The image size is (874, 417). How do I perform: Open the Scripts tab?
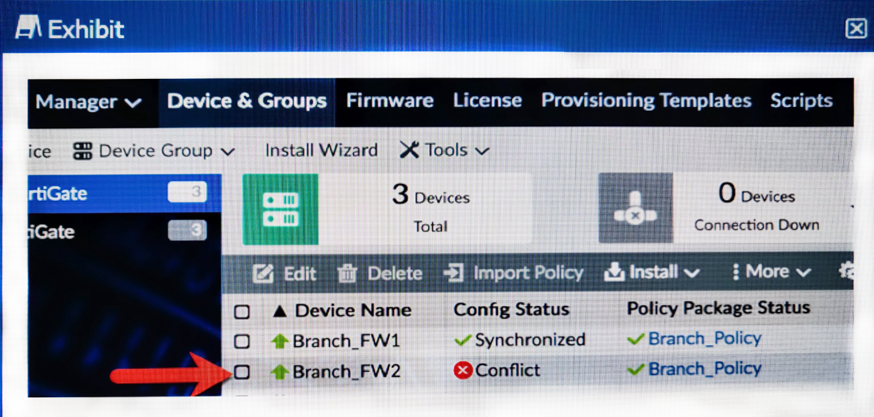point(802,101)
